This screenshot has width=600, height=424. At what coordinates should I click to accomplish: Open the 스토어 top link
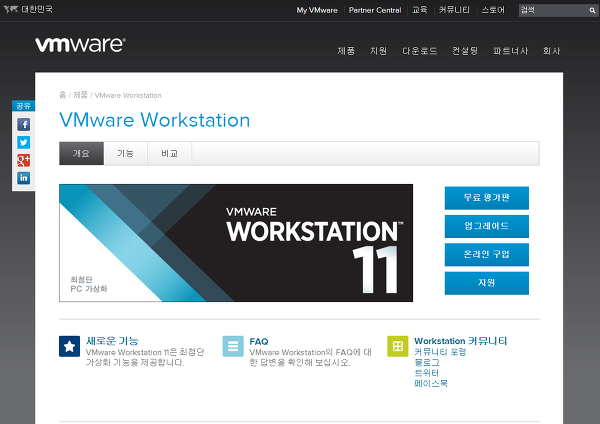pos(493,10)
